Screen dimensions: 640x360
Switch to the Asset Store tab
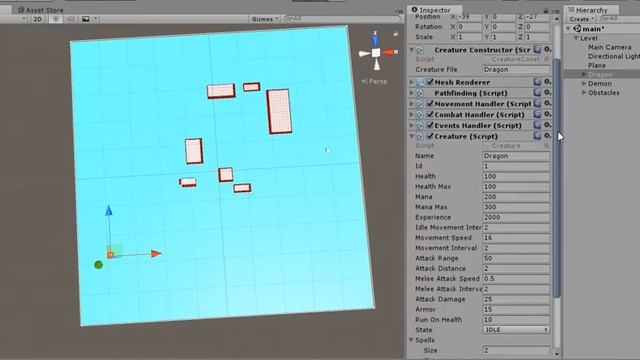click(x=41, y=10)
